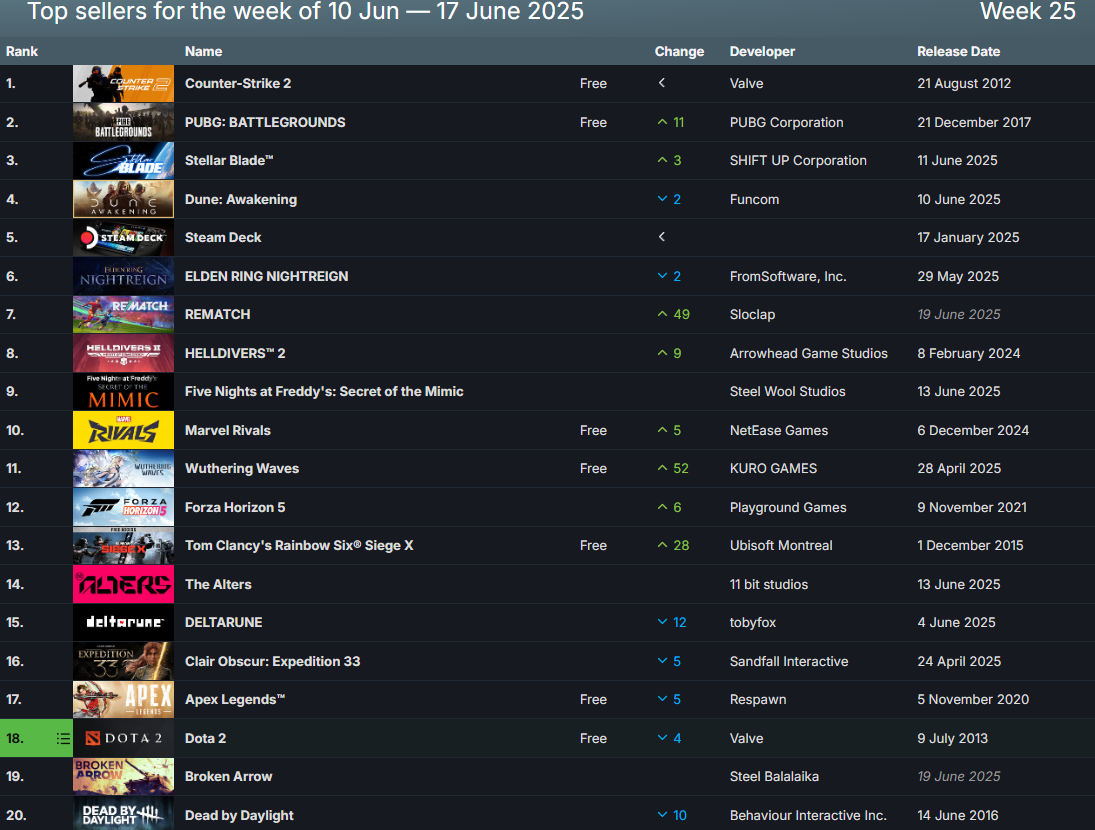Click the PUBG Battlegrounds cover image
The image size is (1095, 830).
[123, 122]
